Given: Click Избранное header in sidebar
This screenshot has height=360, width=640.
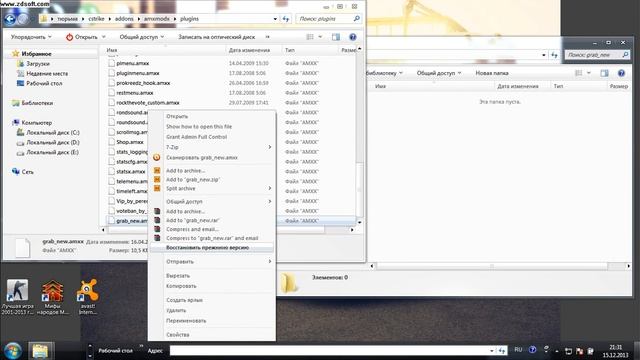Looking at the screenshot, I should [x=36, y=53].
